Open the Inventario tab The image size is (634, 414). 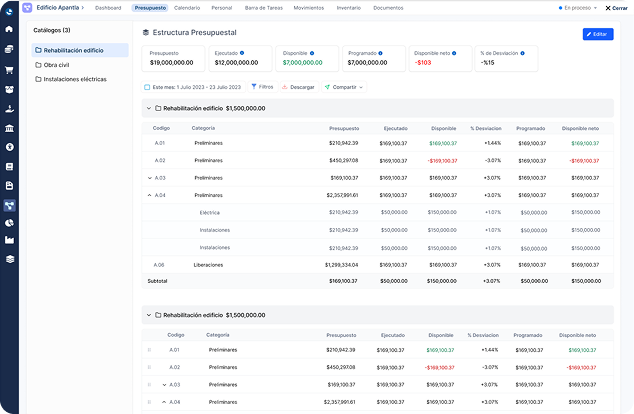[x=349, y=8]
